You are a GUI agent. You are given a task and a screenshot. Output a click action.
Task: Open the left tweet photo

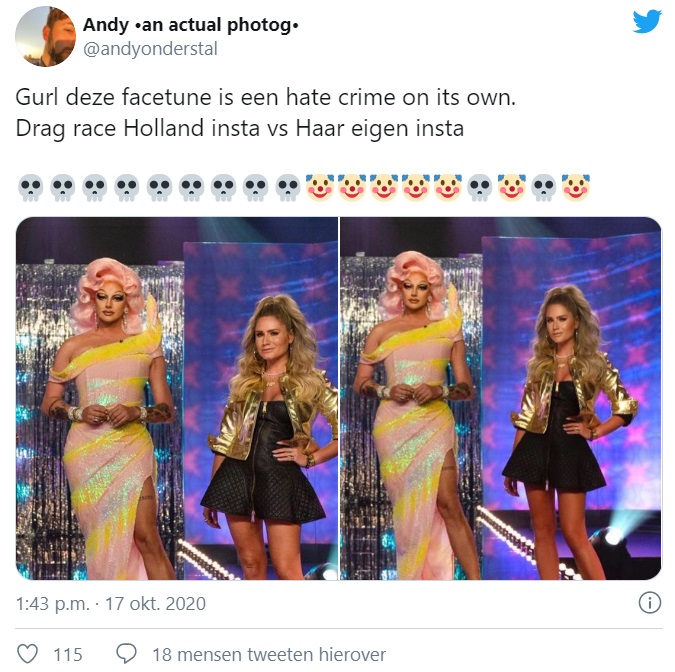point(177,399)
